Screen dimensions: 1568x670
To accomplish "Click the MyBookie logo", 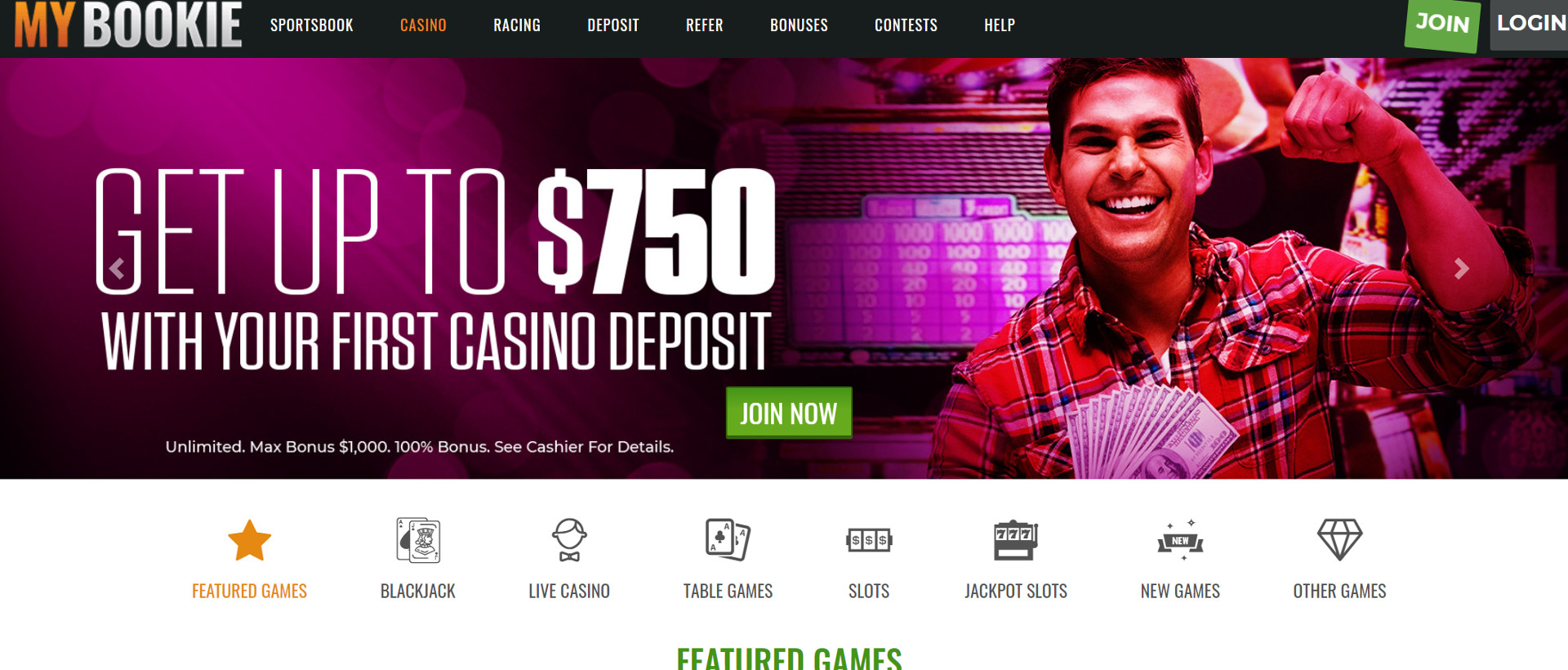I will point(128,25).
